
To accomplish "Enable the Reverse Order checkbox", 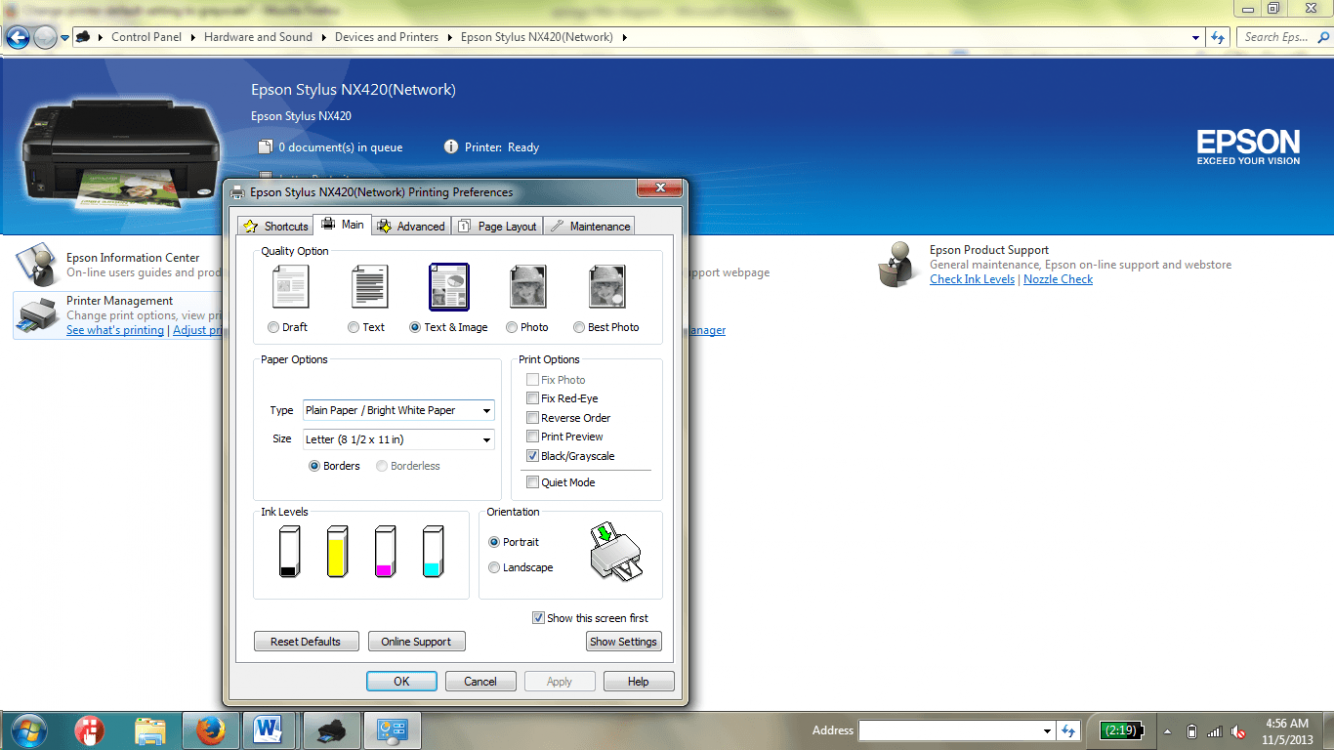I will 532,417.
